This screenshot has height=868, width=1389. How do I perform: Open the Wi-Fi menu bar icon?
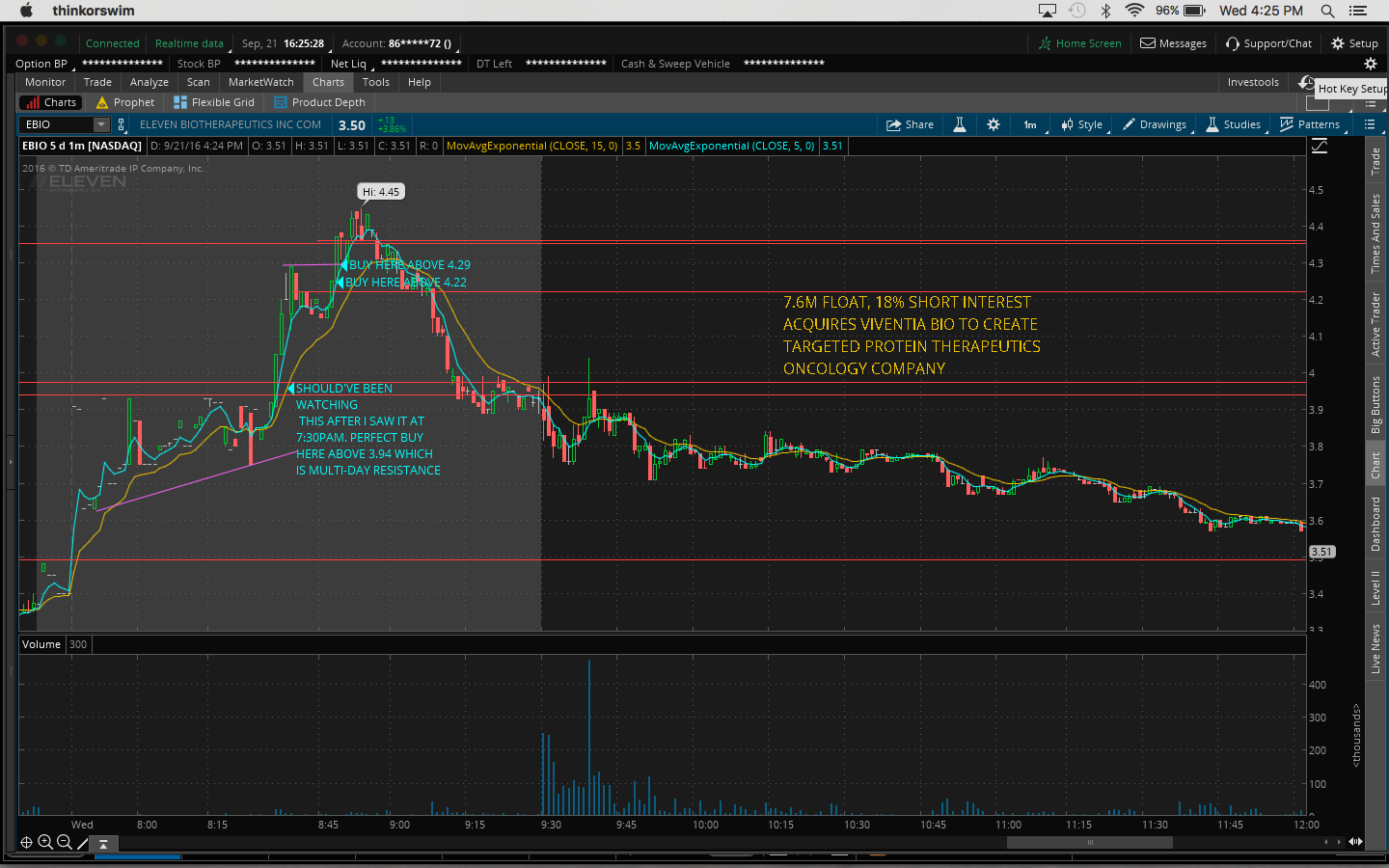(1134, 11)
